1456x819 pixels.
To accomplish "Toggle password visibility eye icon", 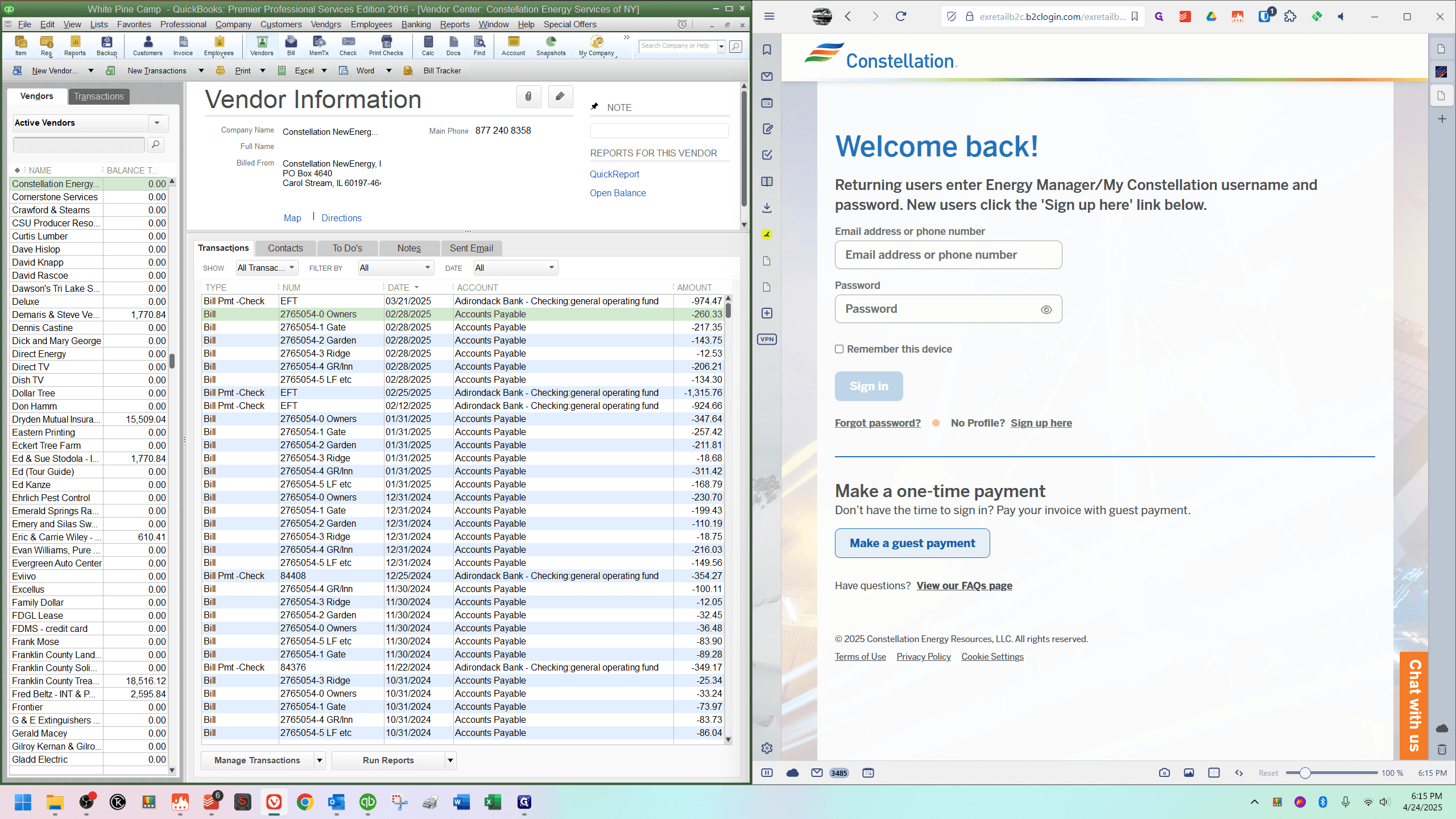I will pos(1046,309).
